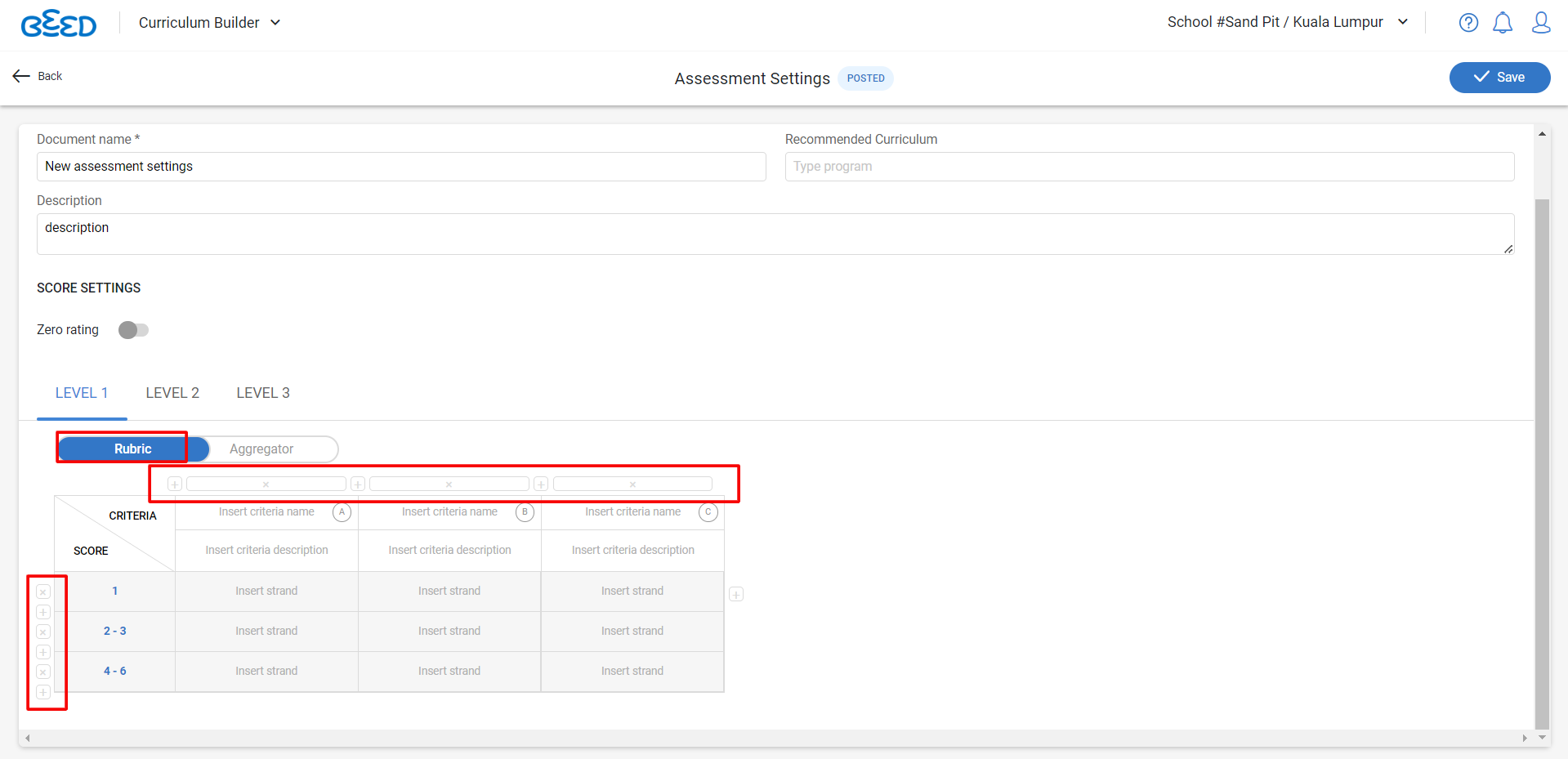Viewport: 1568px width, 759px height.
Task: Click the vertical scrollbar thumb
Action: click(x=1542, y=463)
